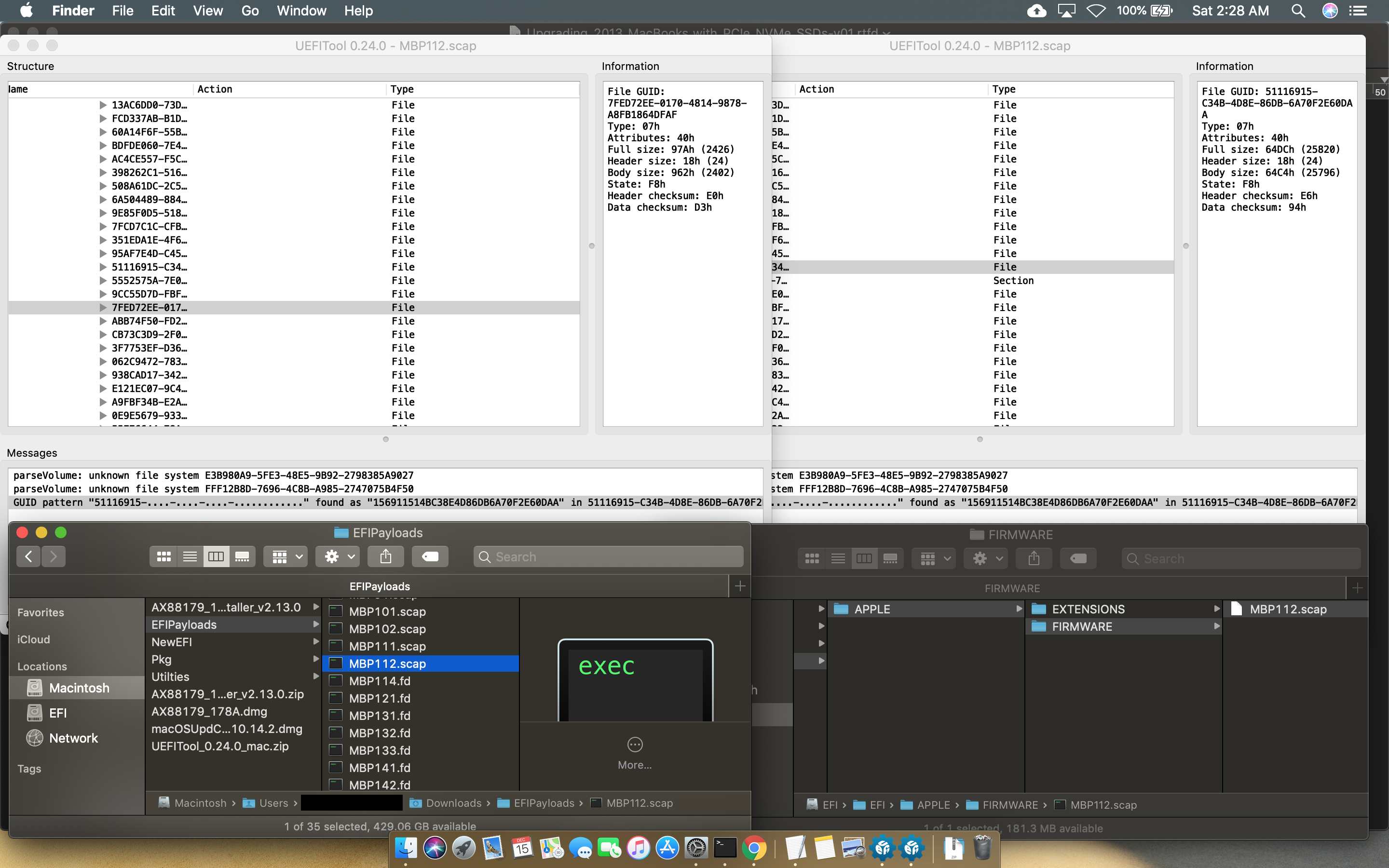Image resolution: width=1389 pixels, height=868 pixels.
Task: Switch FIRMWARE window to column view
Action: (x=864, y=558)
